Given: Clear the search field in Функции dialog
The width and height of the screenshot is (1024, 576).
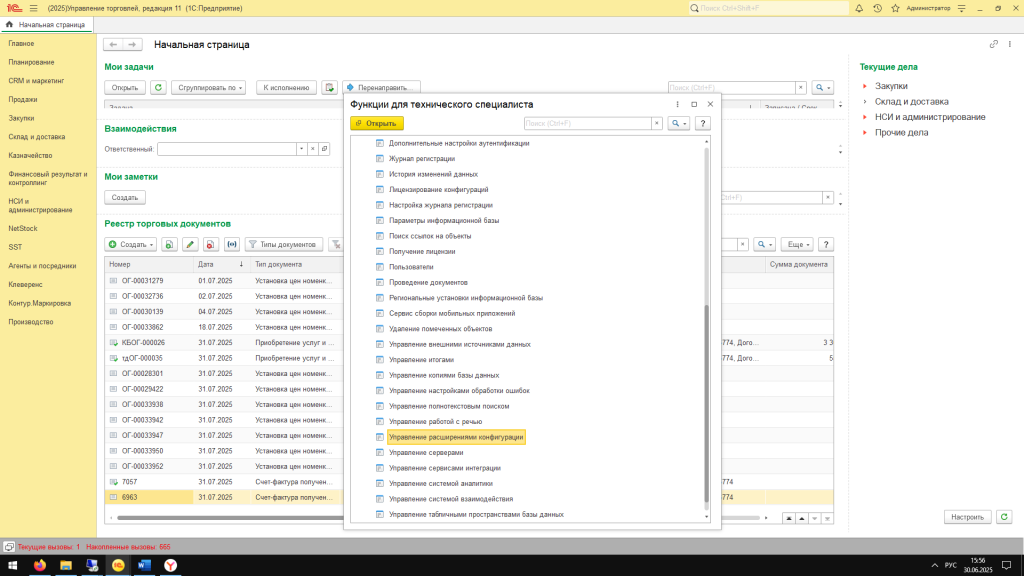Looking at the screenshot, I should [657, 123].
